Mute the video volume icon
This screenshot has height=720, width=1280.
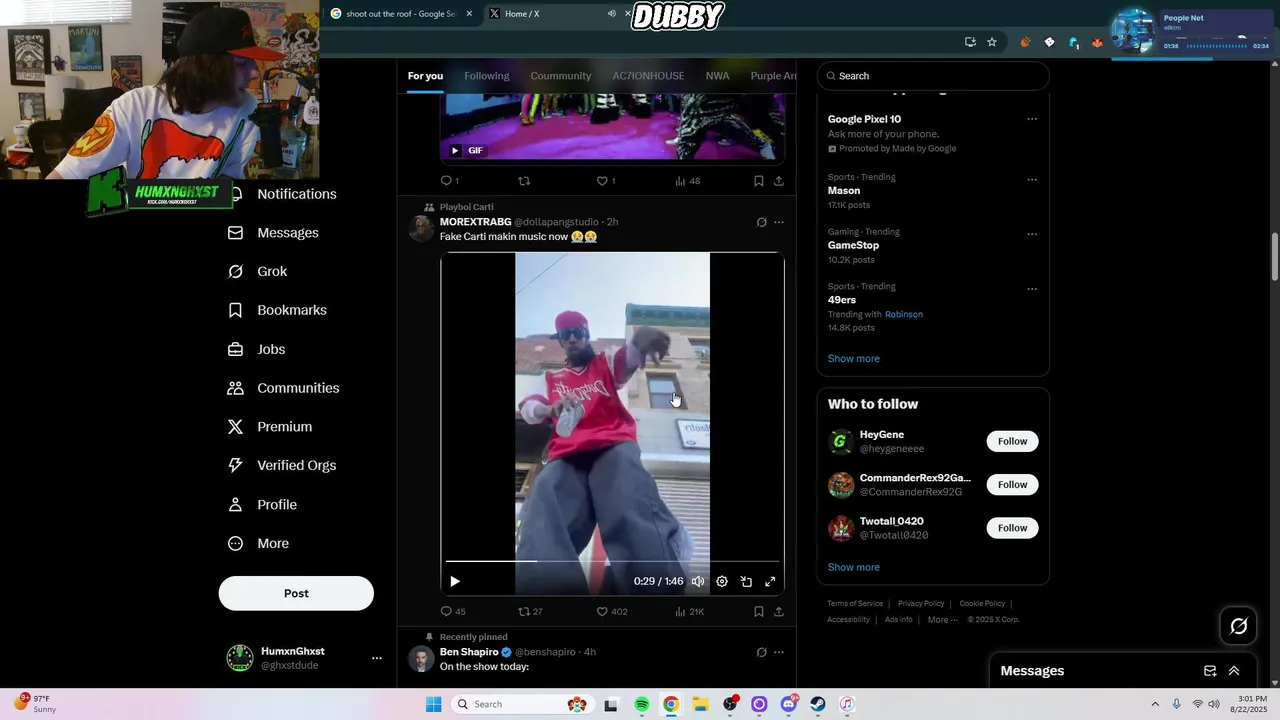click(x=698, y=581)
